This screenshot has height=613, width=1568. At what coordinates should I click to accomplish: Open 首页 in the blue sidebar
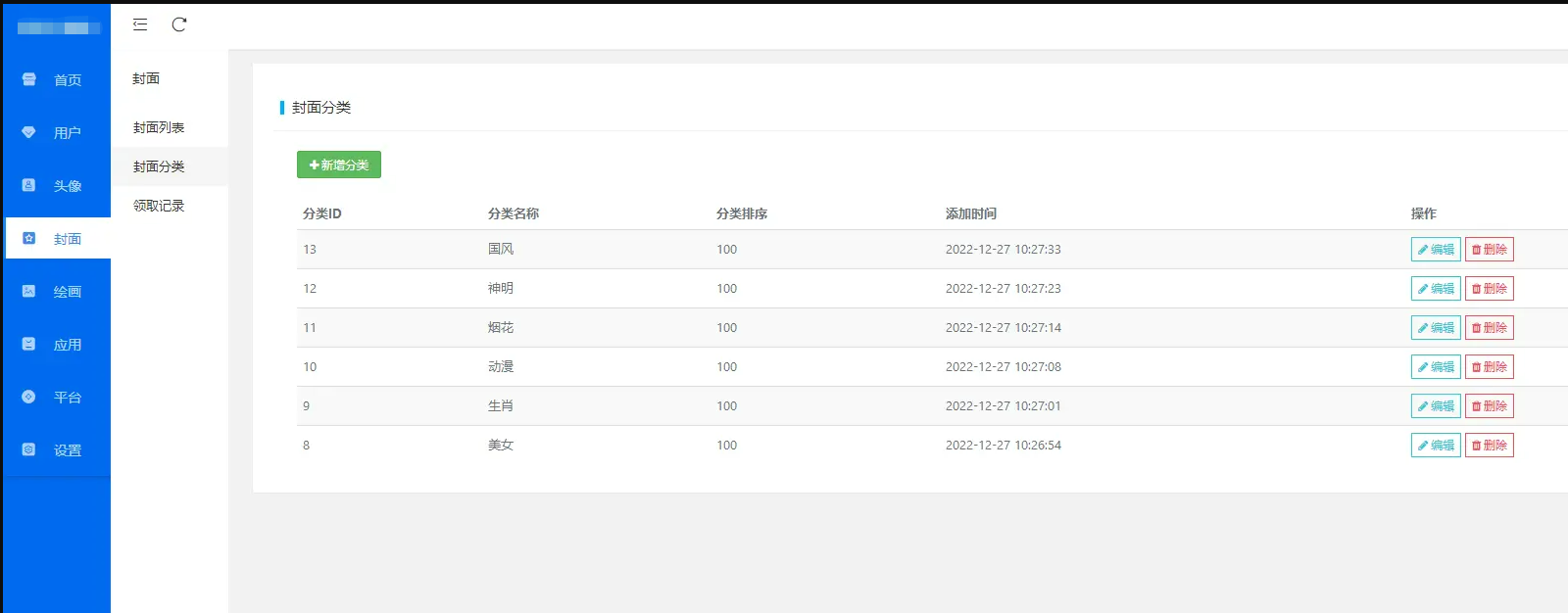(x=57, y=79)
